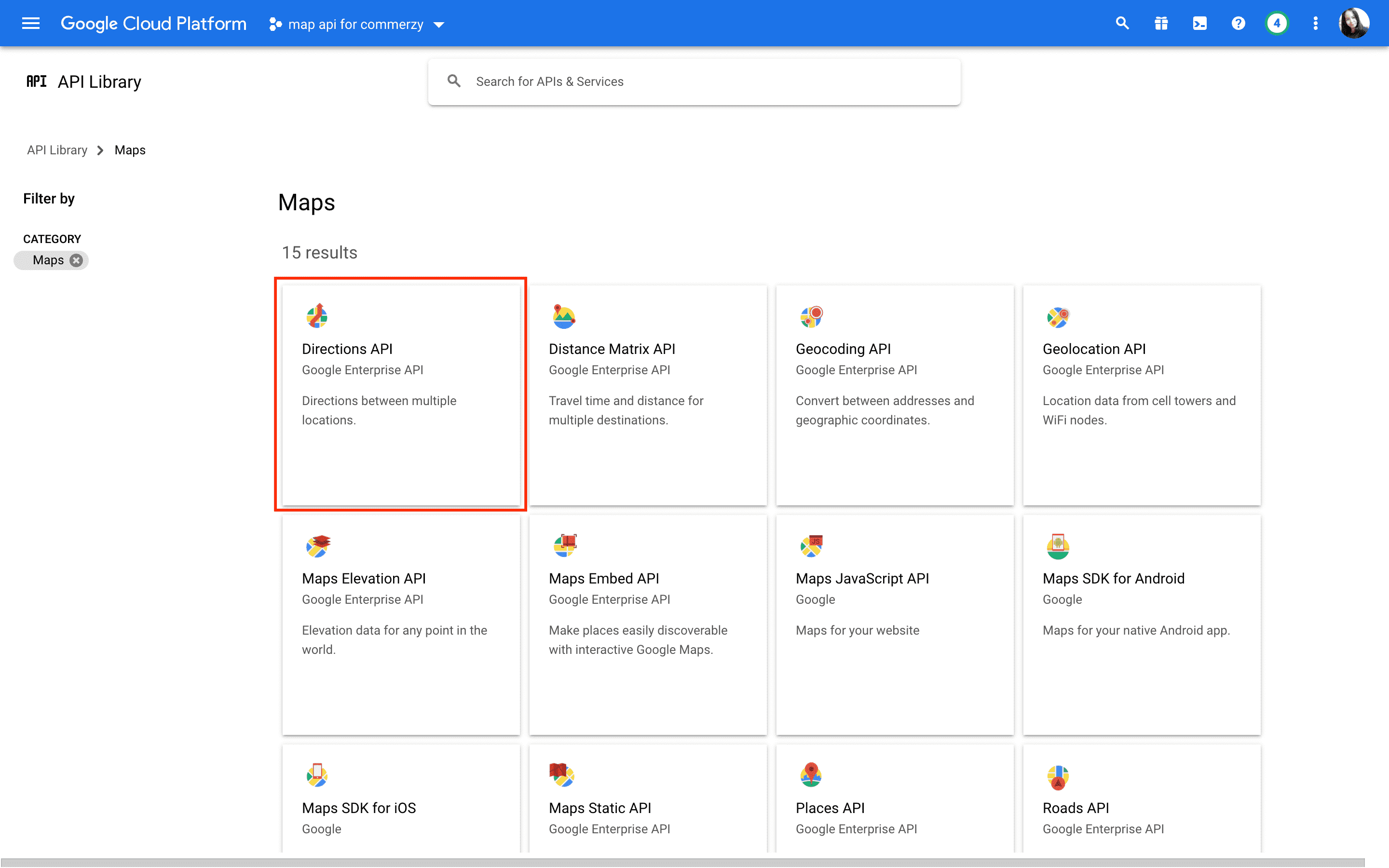Open the Geocoding API card
This screenshot has height=868, width=1389.
coord(894,395)
